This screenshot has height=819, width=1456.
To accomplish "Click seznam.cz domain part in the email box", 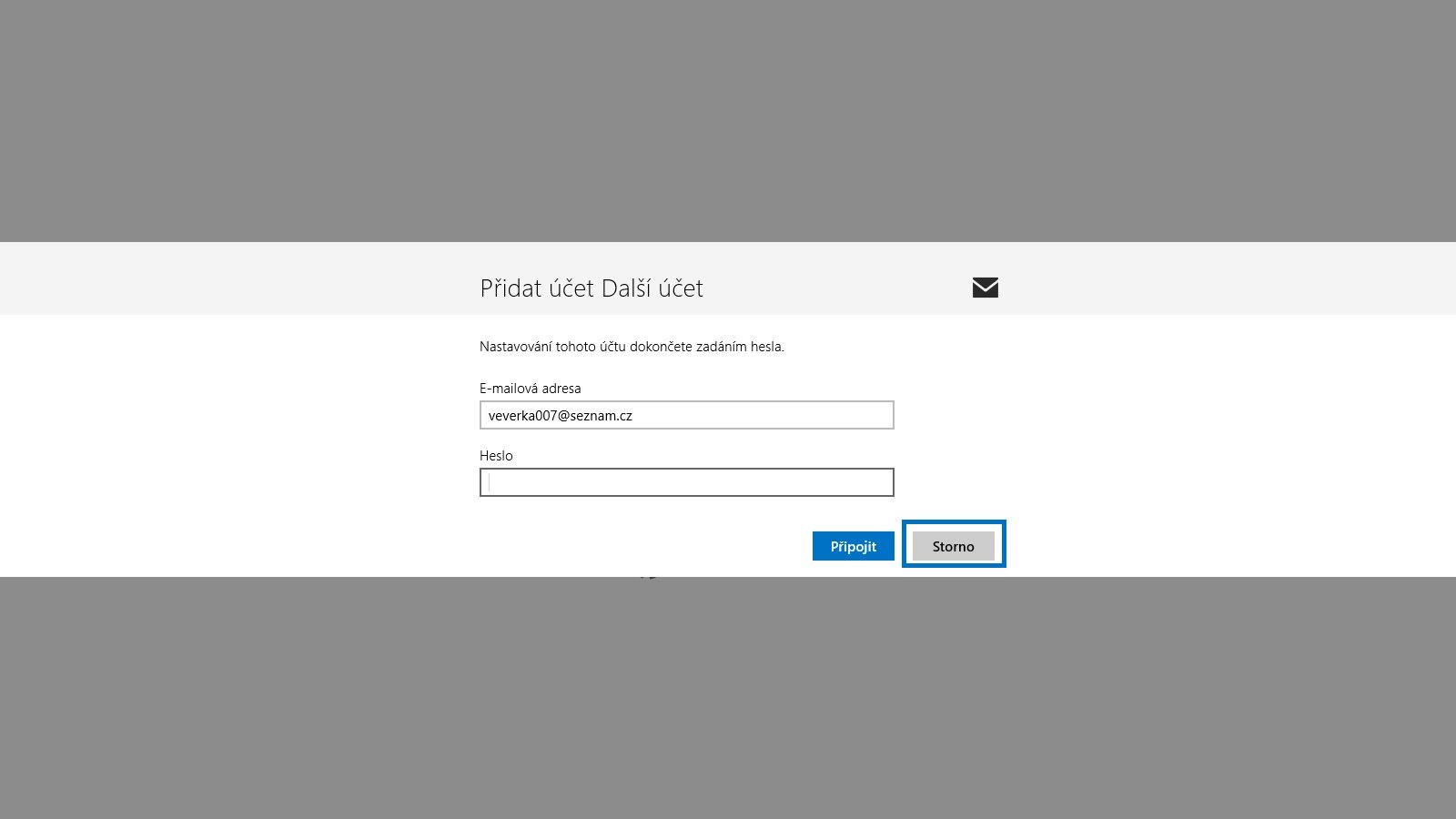I will tap(601, 416).
